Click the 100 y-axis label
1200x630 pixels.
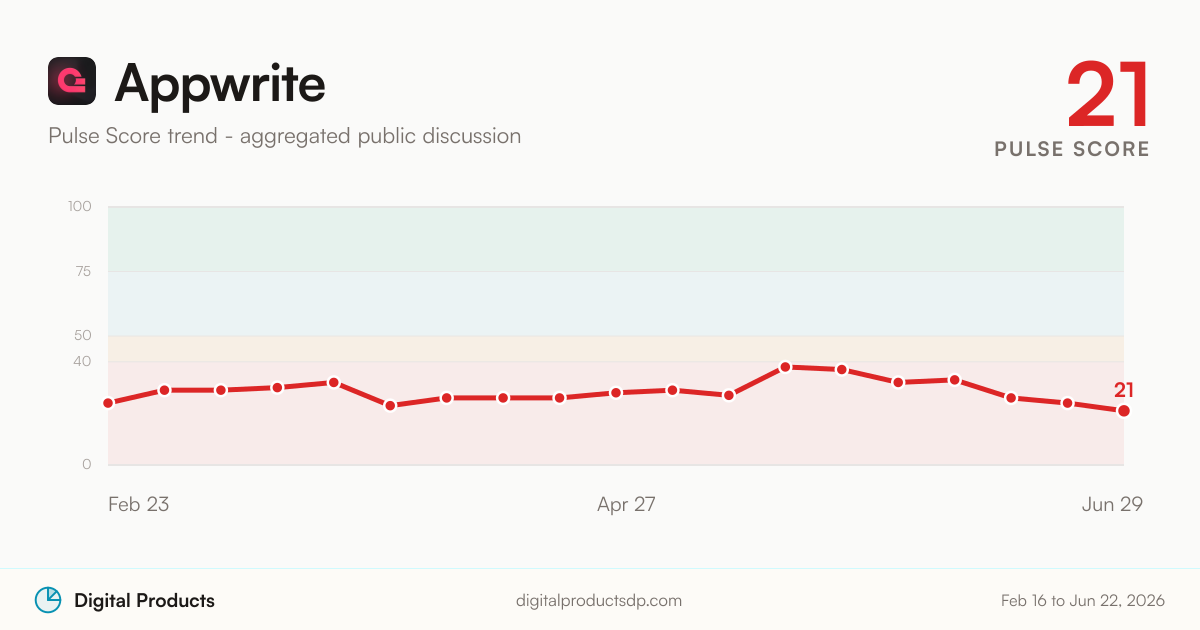[80, 207]
